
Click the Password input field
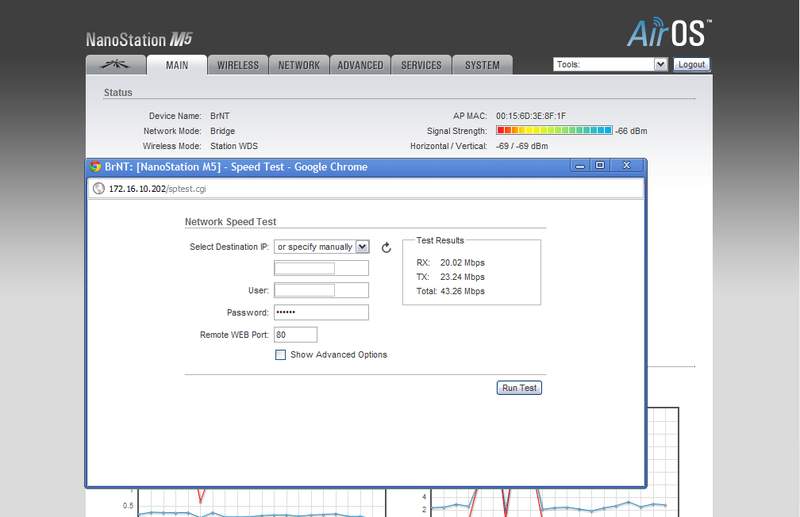pyautogui.click(x=321, y=312)
